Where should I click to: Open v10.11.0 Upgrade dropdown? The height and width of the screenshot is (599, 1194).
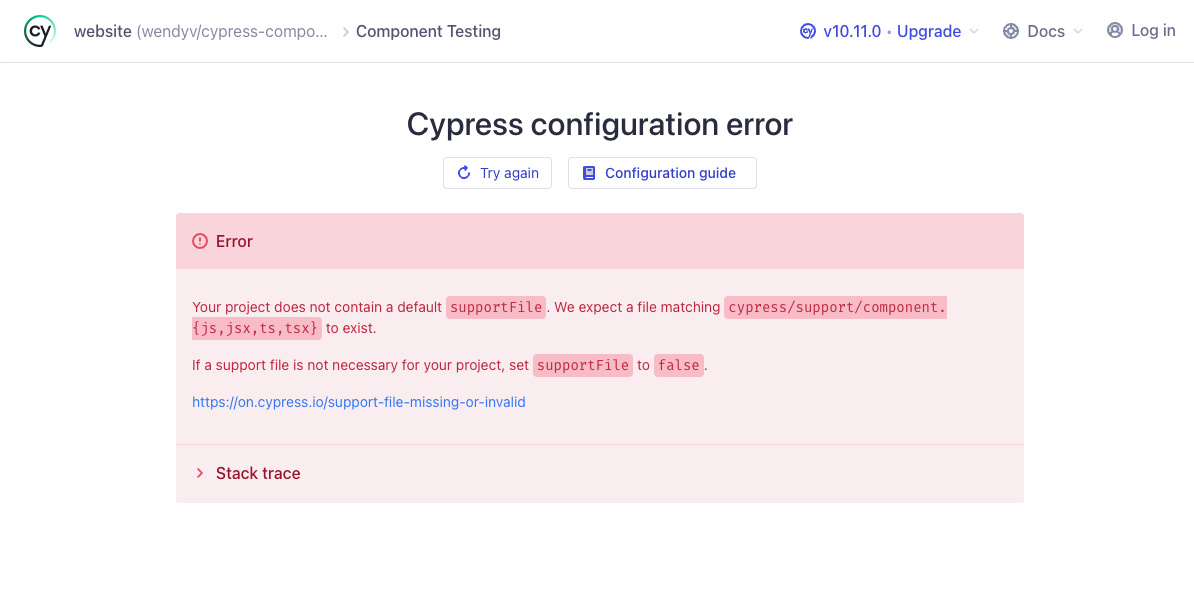point(889,31)
